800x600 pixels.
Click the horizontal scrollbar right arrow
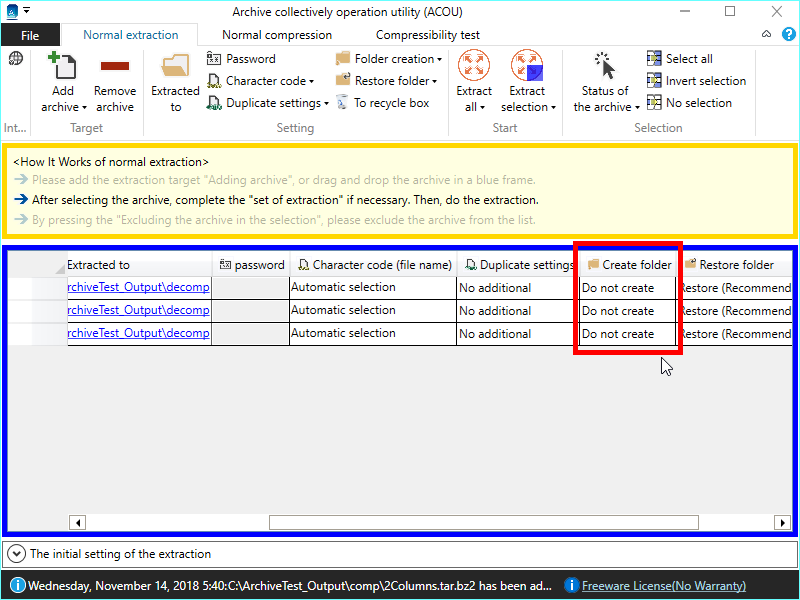pyautogui.click(x=782, y=522)
